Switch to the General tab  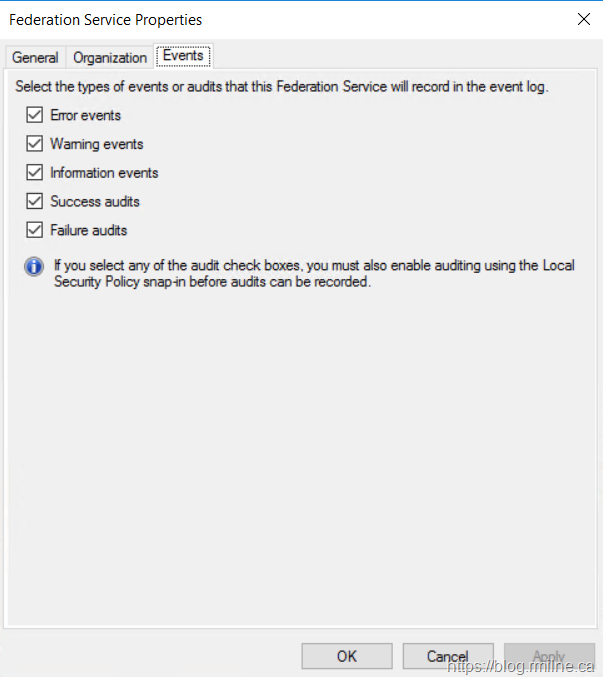tap(35, 58)
